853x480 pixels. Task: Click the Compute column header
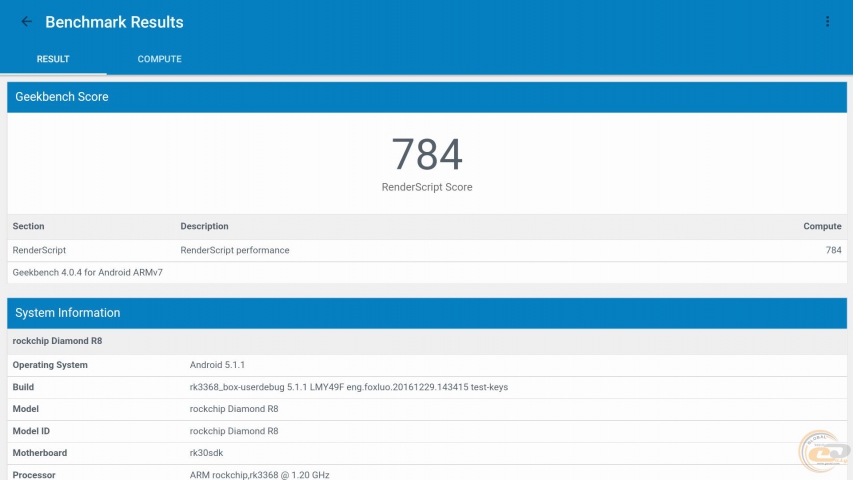pos(822,226)
